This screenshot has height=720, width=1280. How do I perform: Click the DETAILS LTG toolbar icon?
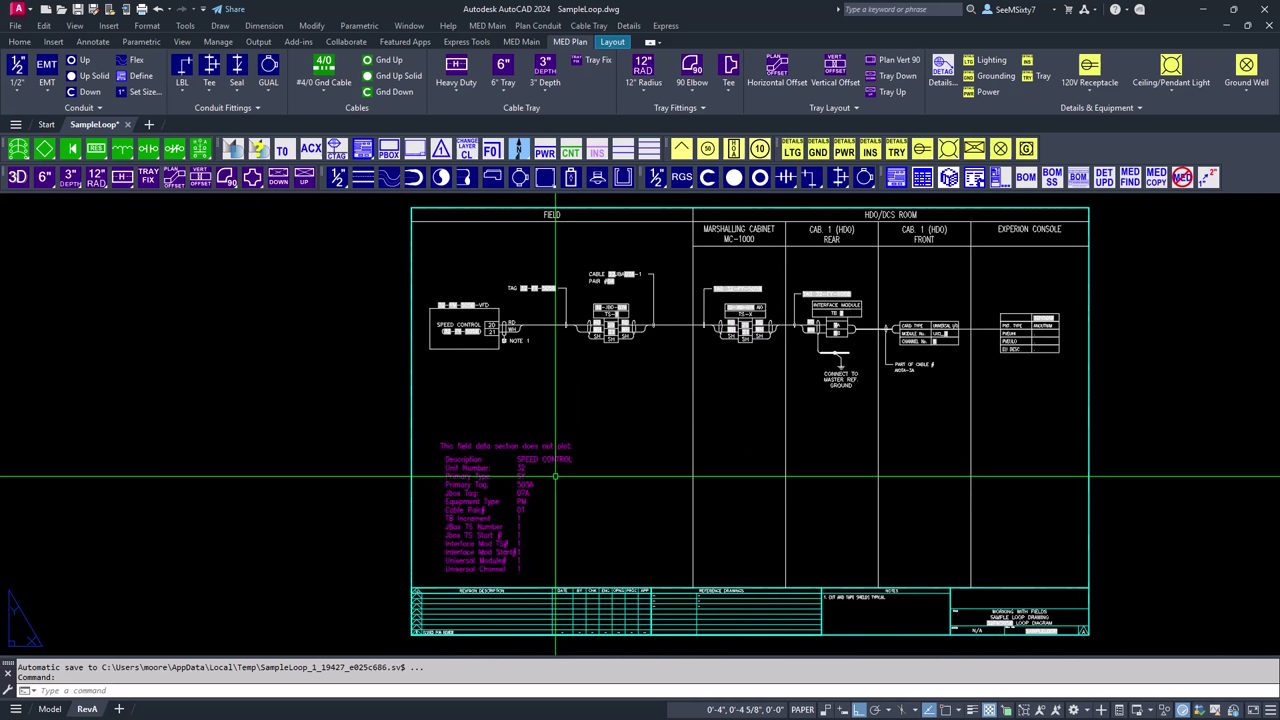coord(792,149)
